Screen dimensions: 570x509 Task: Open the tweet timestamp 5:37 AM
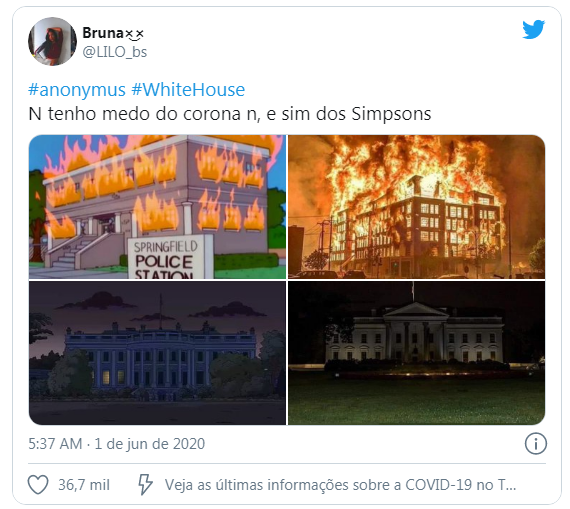[55, 444]
